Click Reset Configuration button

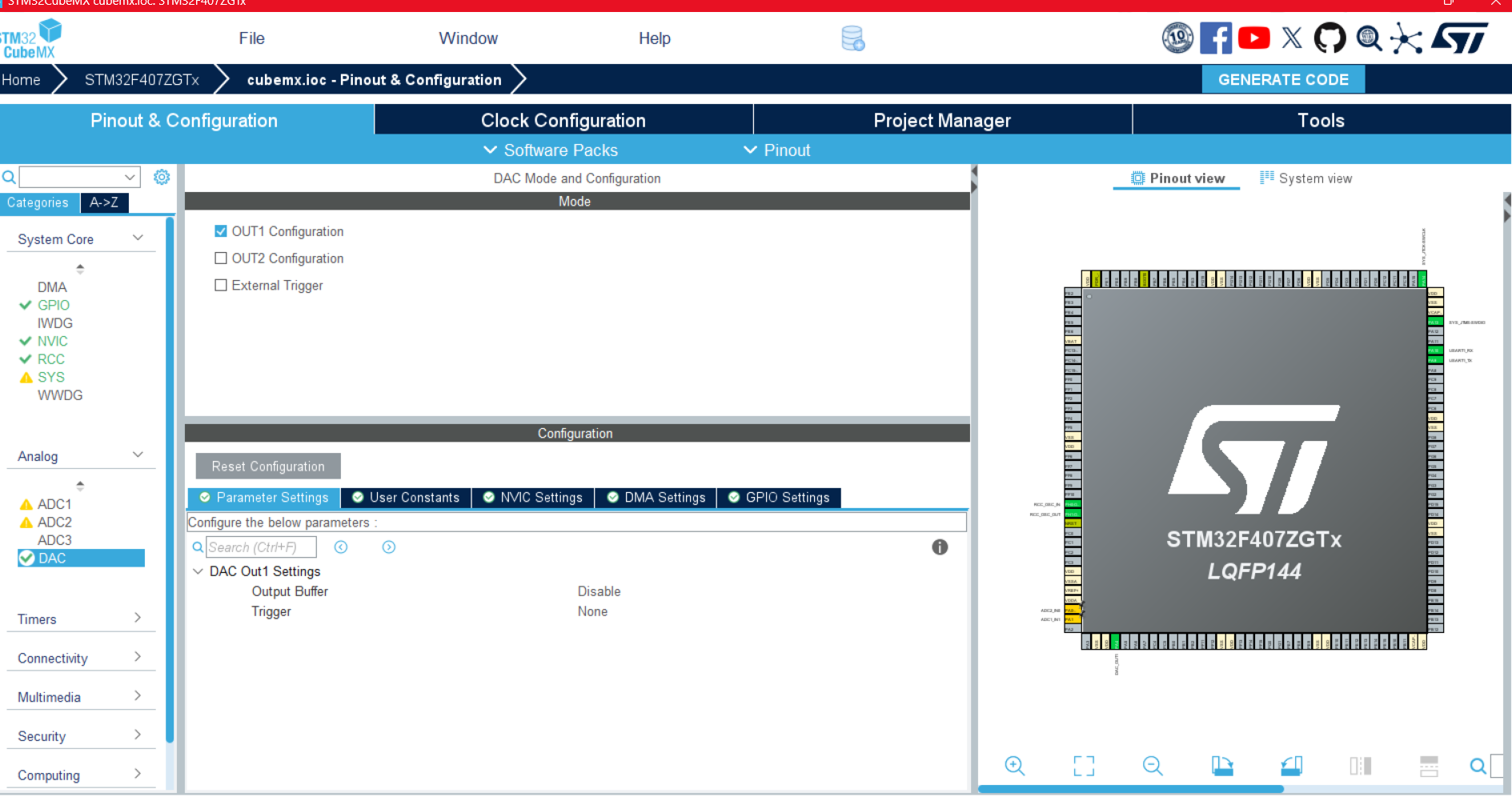click(x=268, y=467)
